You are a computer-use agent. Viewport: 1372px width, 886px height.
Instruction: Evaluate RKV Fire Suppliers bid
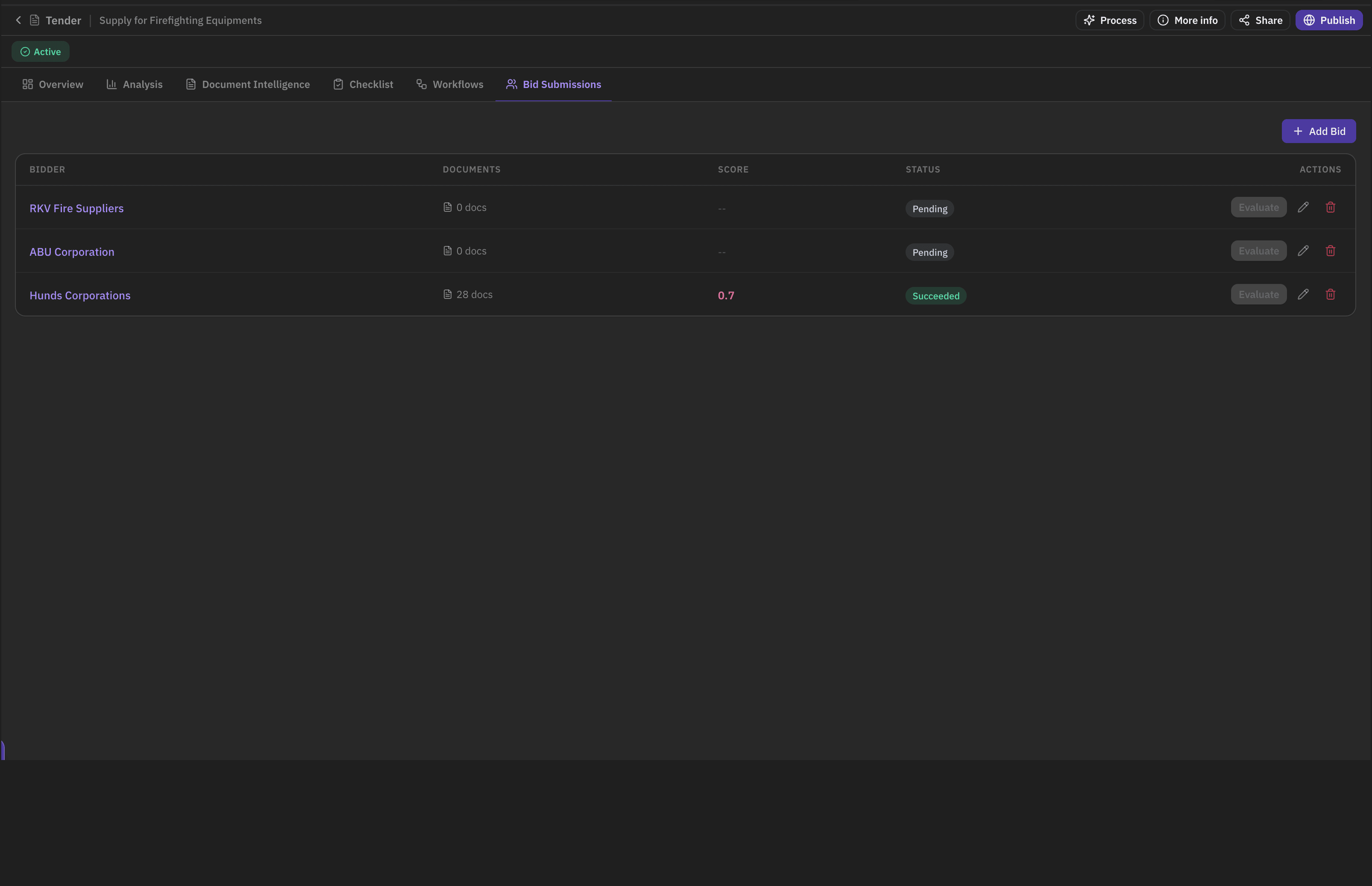(x=1259, y=207)
